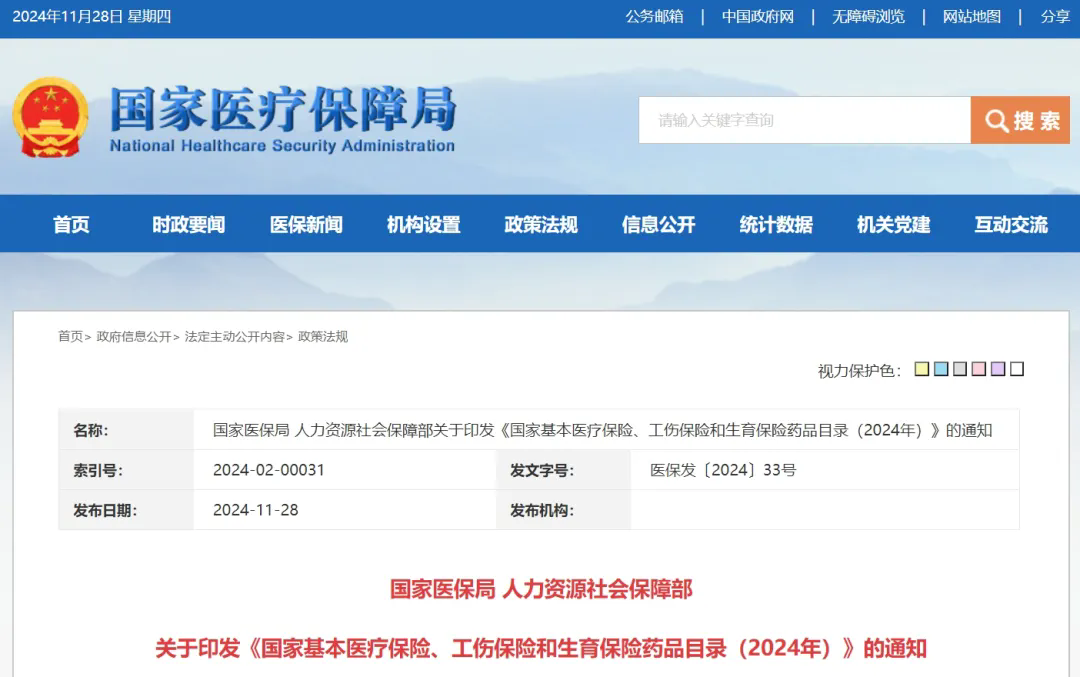Click the national emblem logo
1080x677 pixels.
(50, 117)
